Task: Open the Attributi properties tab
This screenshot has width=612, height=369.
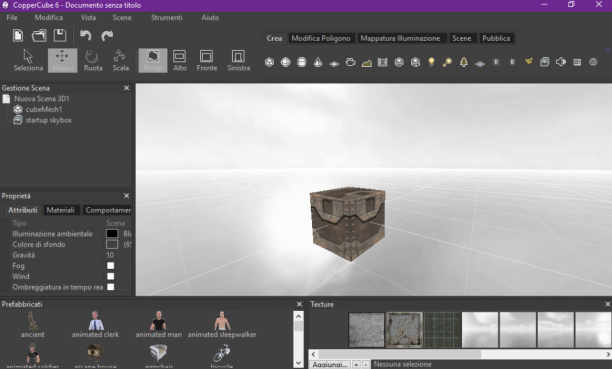Action: (23, 210)
